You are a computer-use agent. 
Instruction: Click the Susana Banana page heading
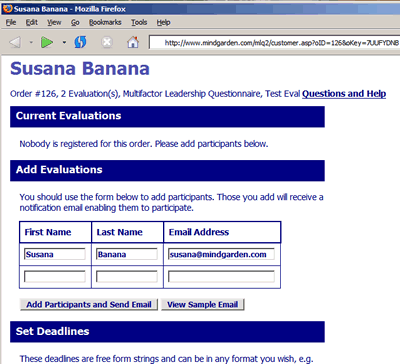pos(80,69)
